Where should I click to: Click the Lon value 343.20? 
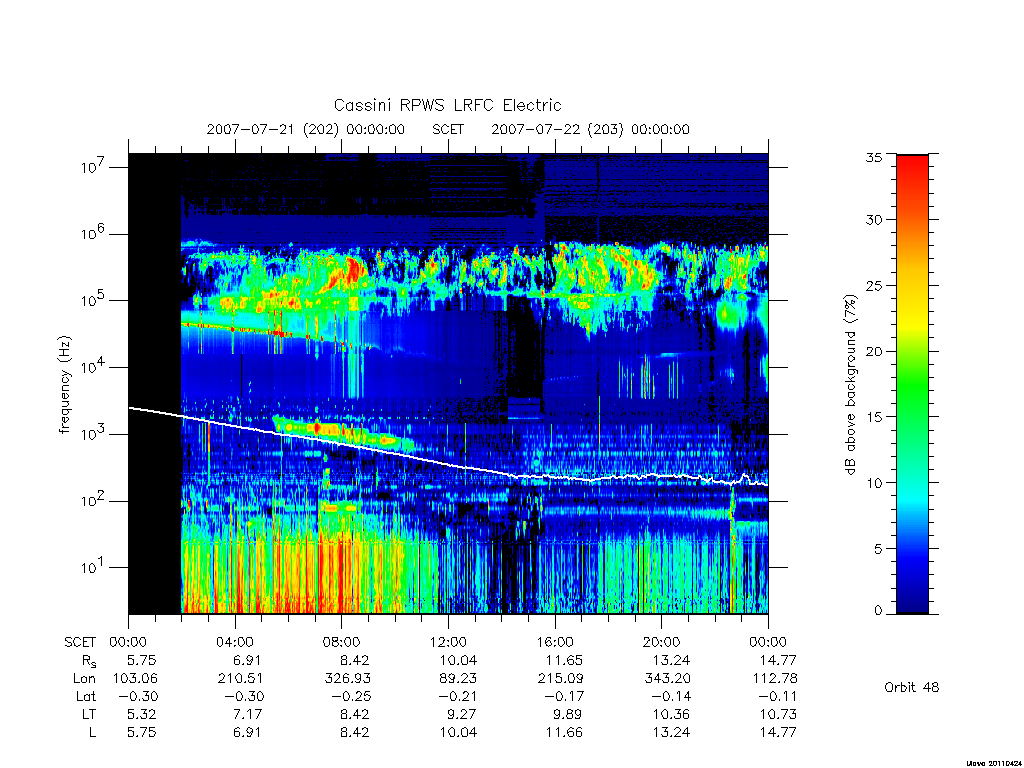point(667,679)
